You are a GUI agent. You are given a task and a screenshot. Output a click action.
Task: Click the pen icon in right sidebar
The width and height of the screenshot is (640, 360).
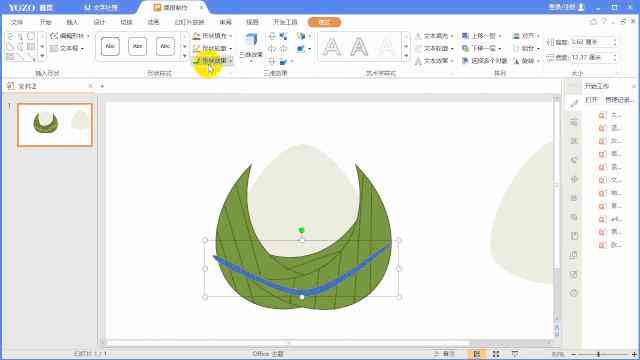pyautogui.click(x=574, y=104)
